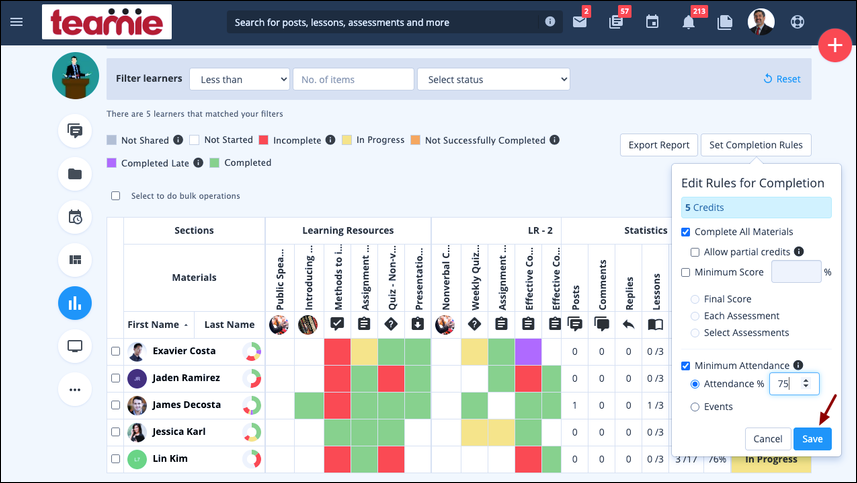
Task: Enable the Minimum Score checkbox
Action: click(x=685, y=272)
